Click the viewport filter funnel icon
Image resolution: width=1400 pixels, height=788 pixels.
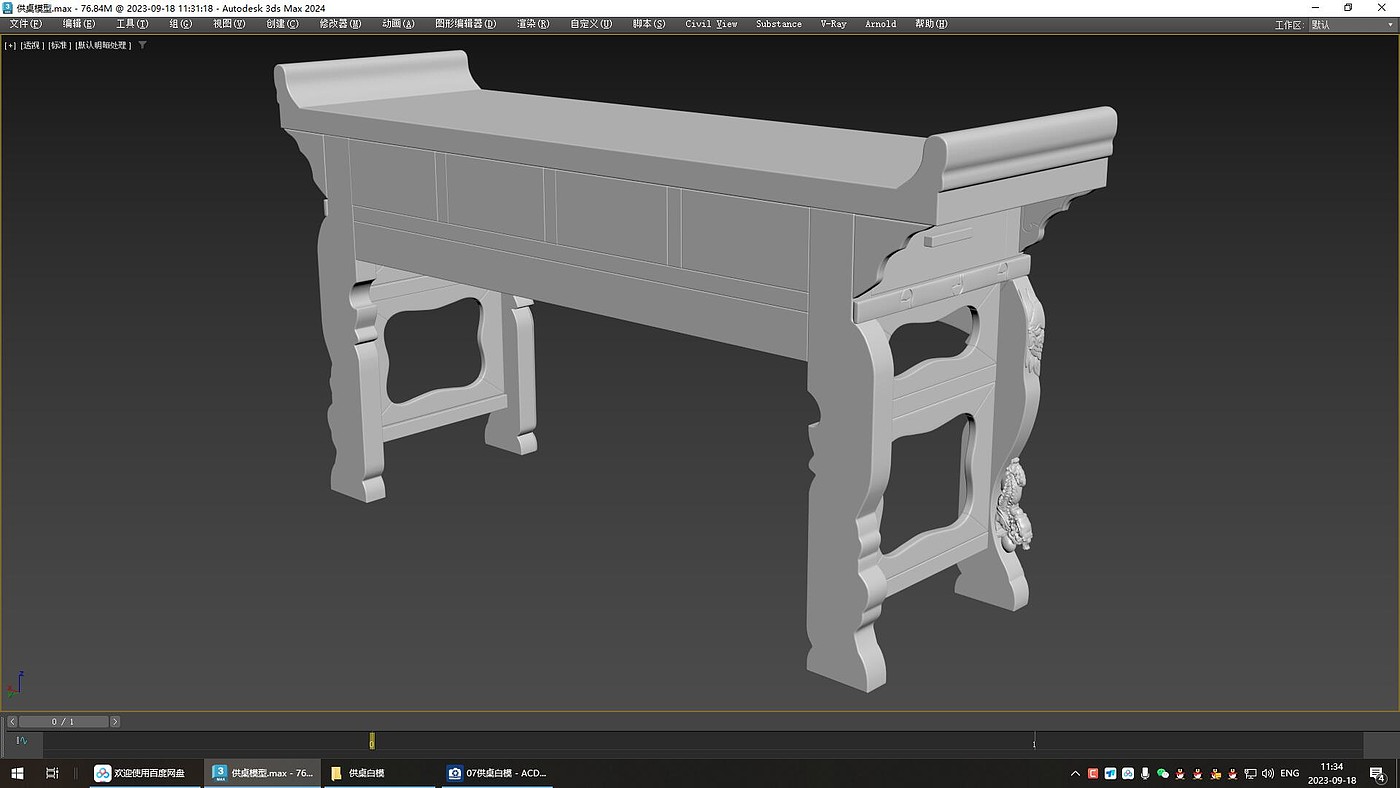142,45
